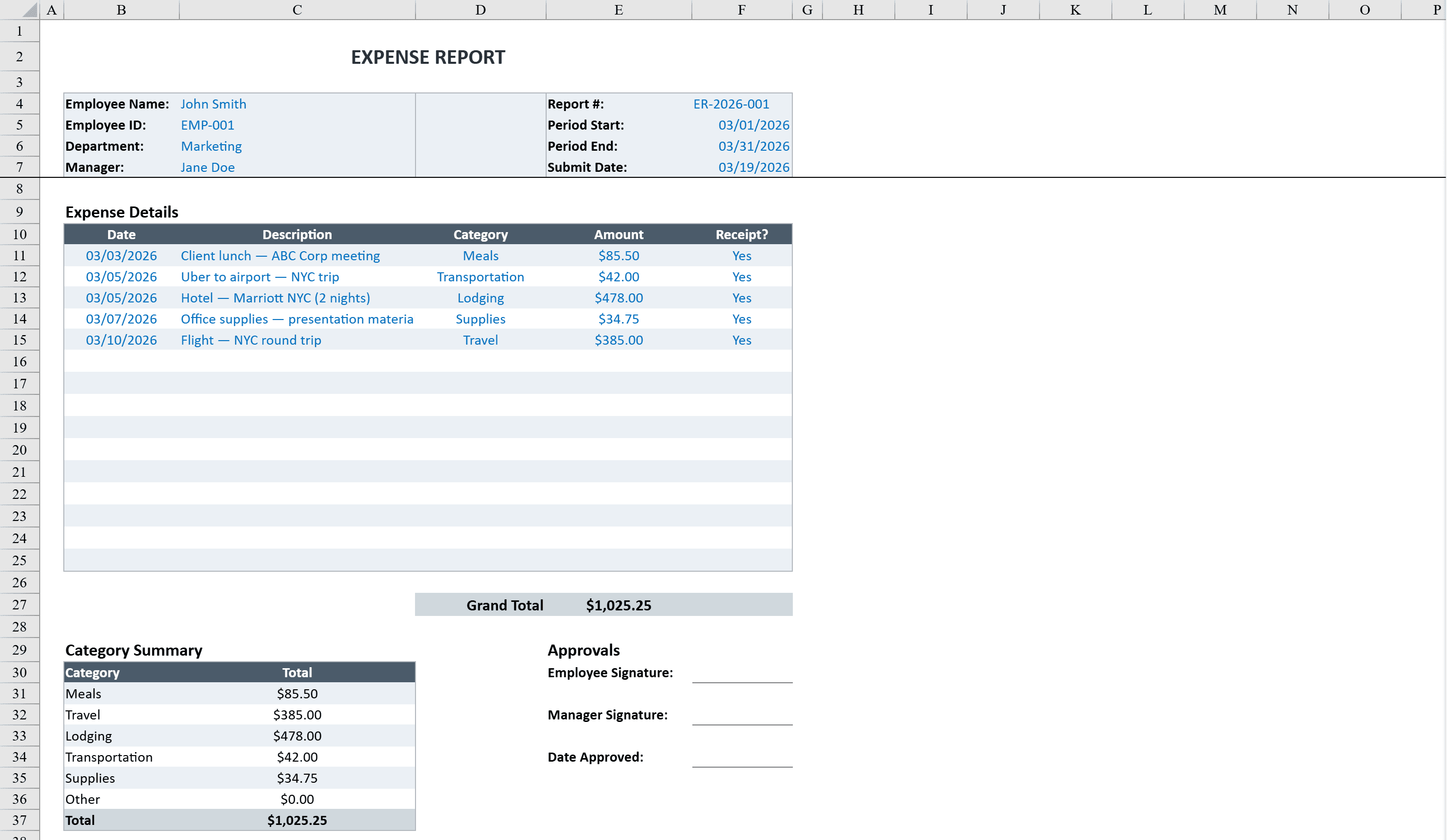Image resolution: width=1447 pixels, height=840 pixels.
Task: Select column F header
Action: coord(741,9)
